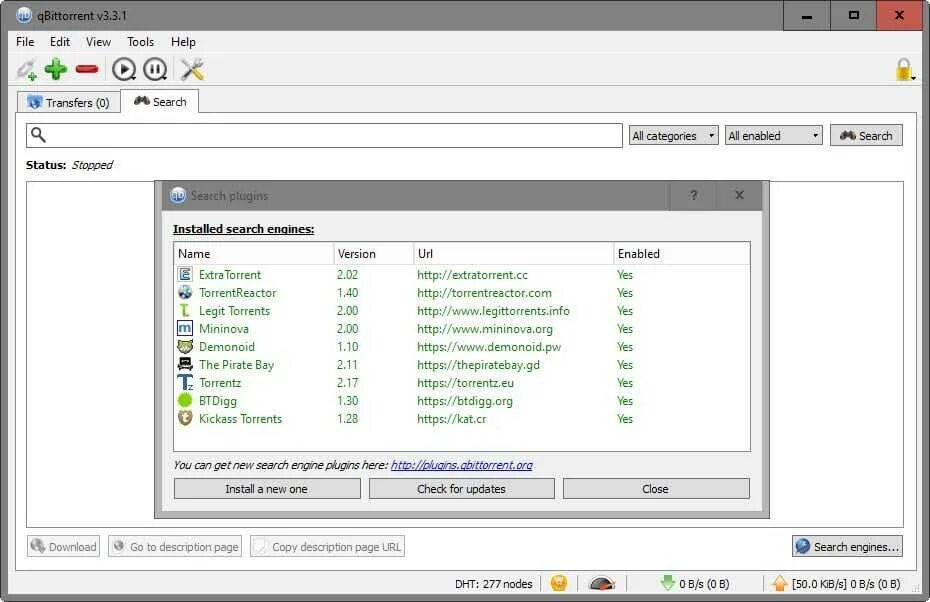Click the DHT: 277 nodes status text

click(493, 584)
